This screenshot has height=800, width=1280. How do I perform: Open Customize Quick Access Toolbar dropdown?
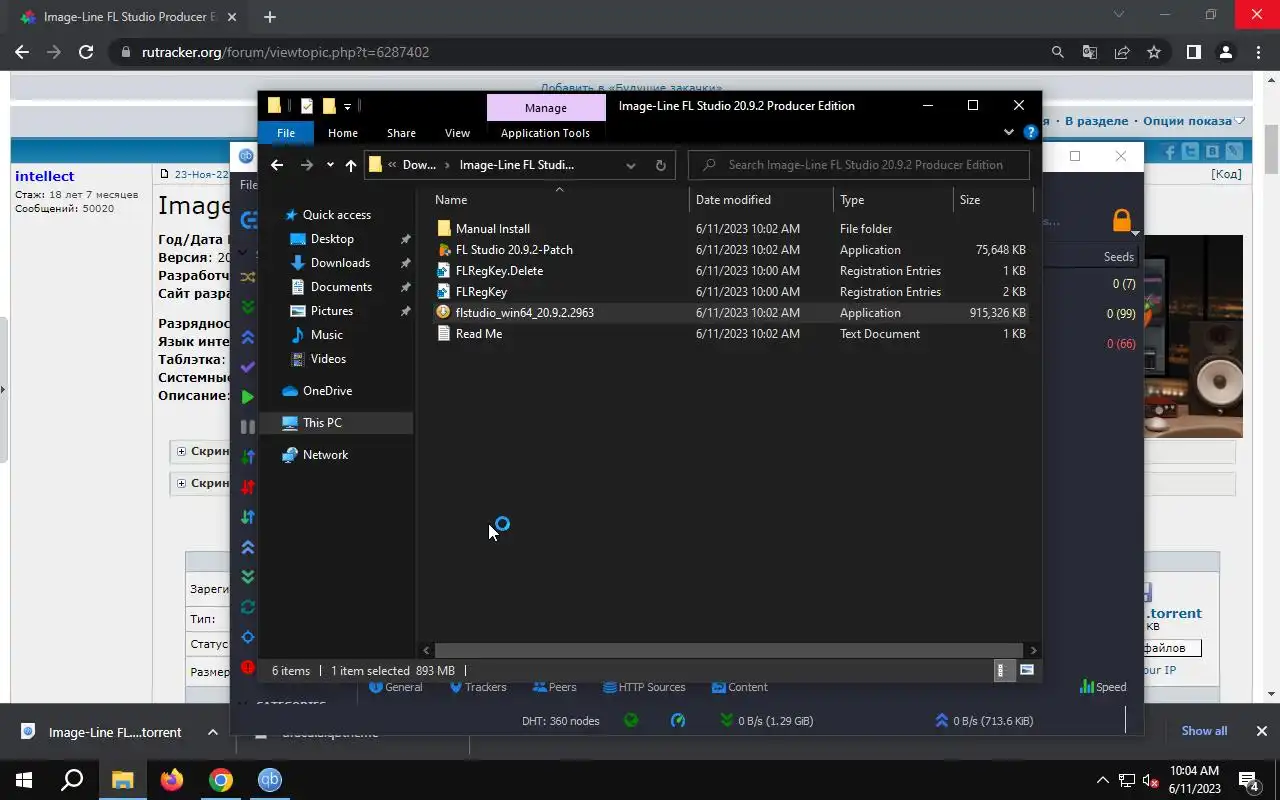(x=347, y=106)
